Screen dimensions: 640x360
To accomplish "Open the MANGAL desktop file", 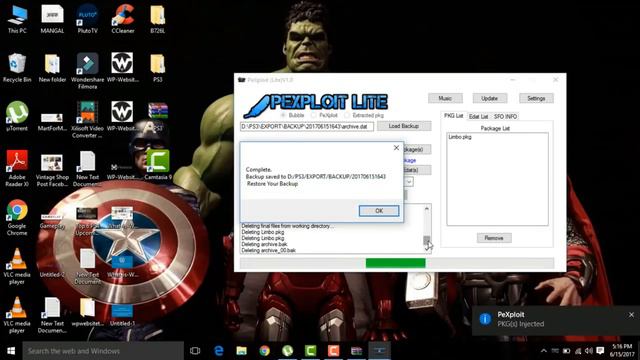I will [x=52, y=19].
